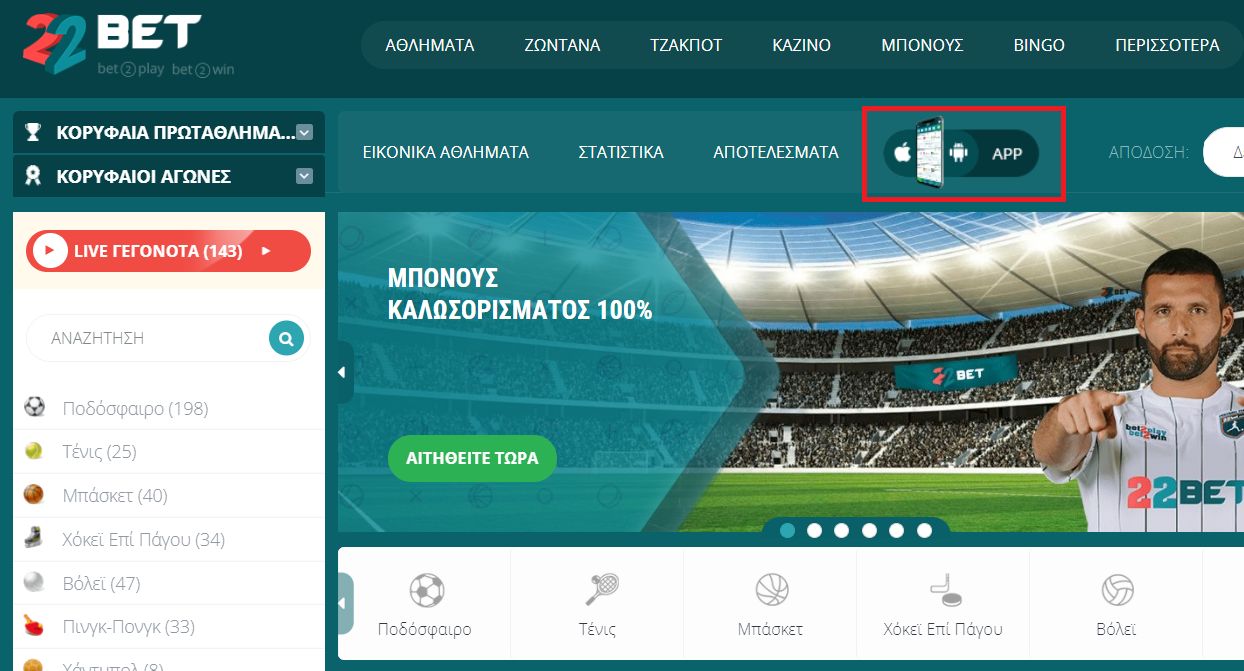Open the ΖΩΝΤΑΝΑ menu item
This screenshot has width=1244, height=671.
[x=562, y=45]
